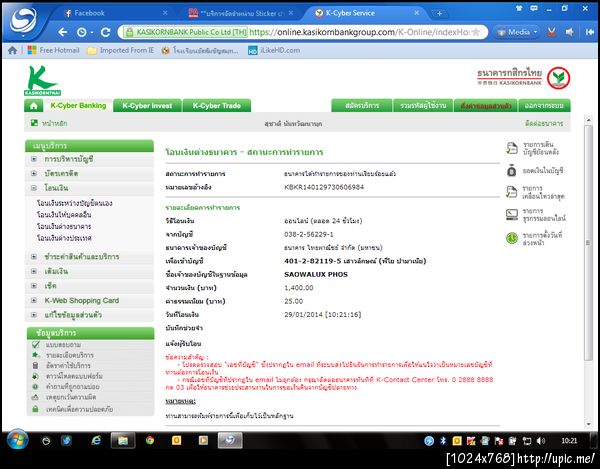The width and height of the screenshot is (600, 469).
Task: Click the logout button at the right end of the header
Action: click(544, 106)
